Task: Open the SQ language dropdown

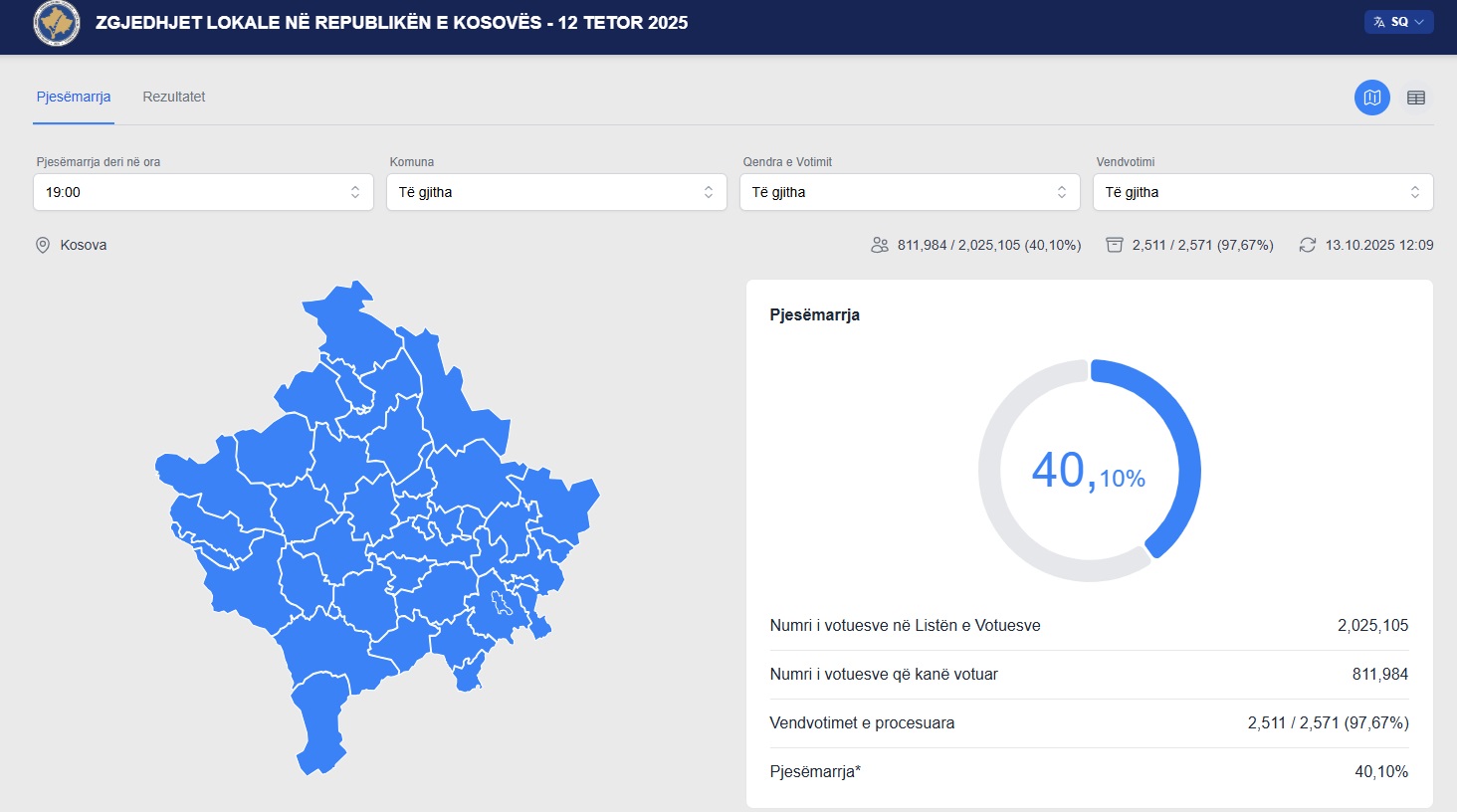Action: pyautogui.click(x=1399, y=22)
